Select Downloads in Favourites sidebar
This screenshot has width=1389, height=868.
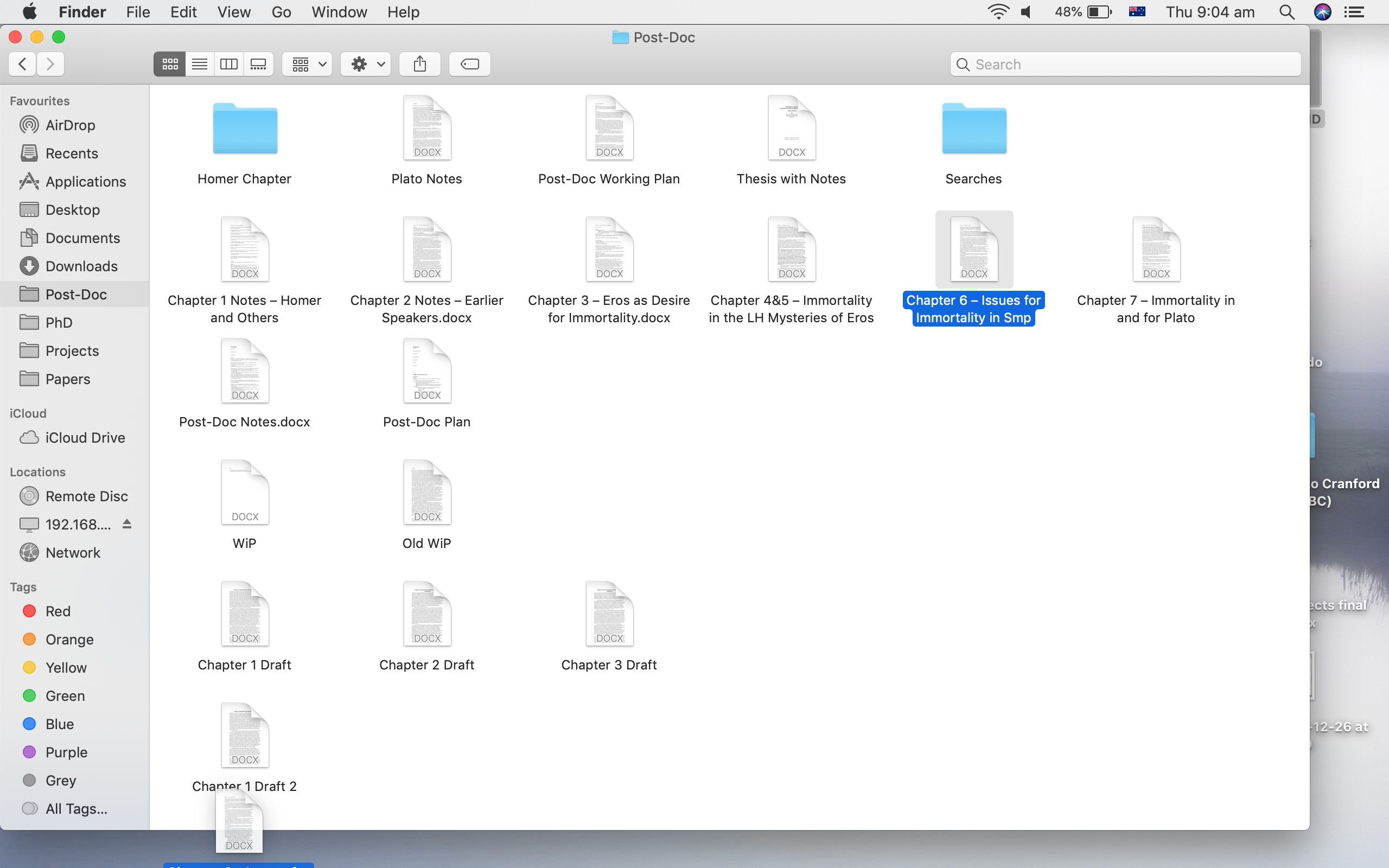coord(81,266)
